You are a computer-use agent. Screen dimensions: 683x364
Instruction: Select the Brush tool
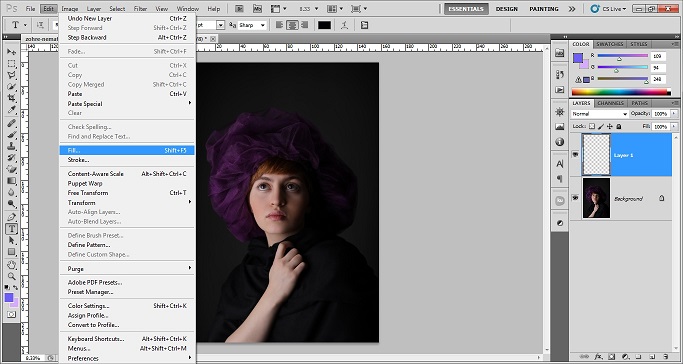tap(11, 135)
